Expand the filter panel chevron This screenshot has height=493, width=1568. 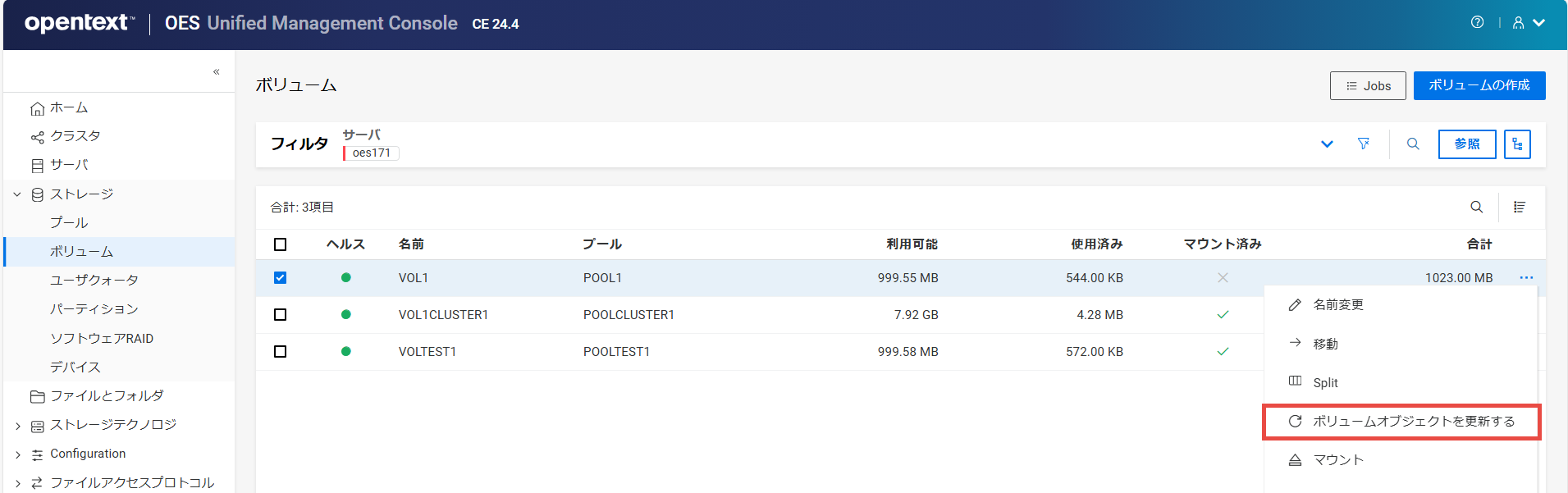pyautogui.click(x=1327, y=144)
